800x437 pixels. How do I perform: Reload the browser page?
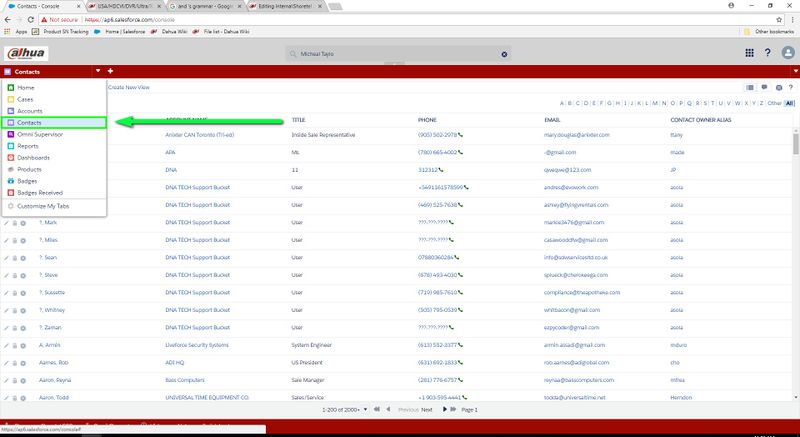click(x=31, y=19)
